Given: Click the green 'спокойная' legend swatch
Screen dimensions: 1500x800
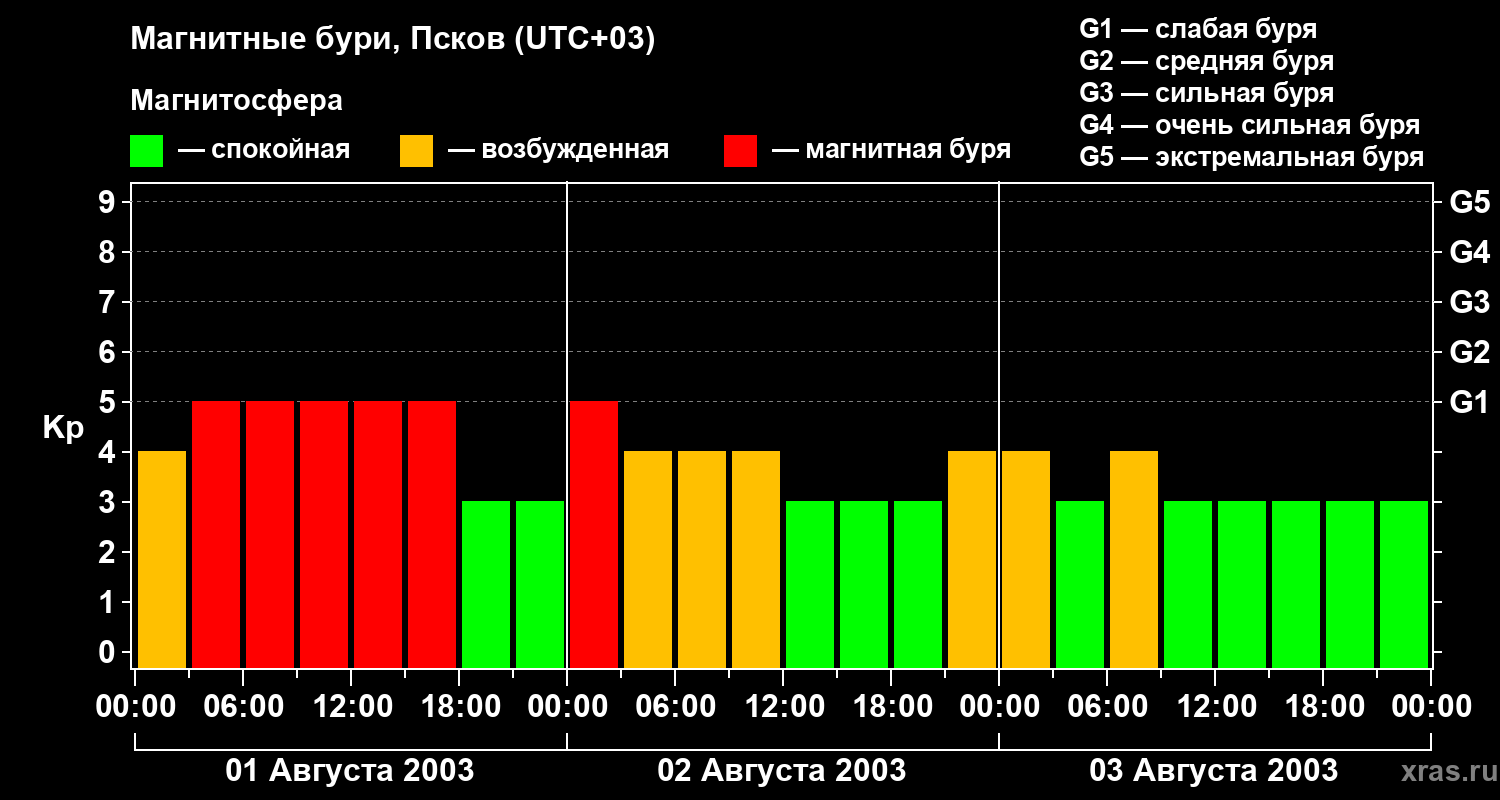Looking at the screenshot, I should coord(147,151).
